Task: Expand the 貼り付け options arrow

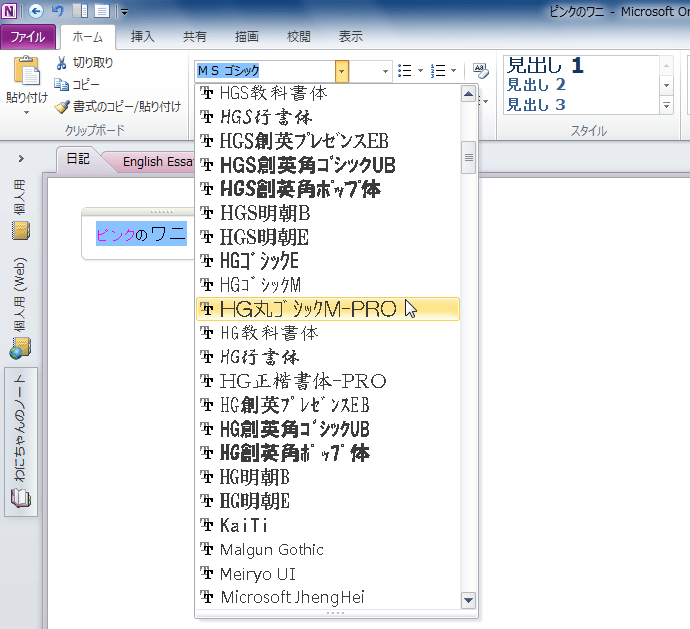Action: click(26, 113)
